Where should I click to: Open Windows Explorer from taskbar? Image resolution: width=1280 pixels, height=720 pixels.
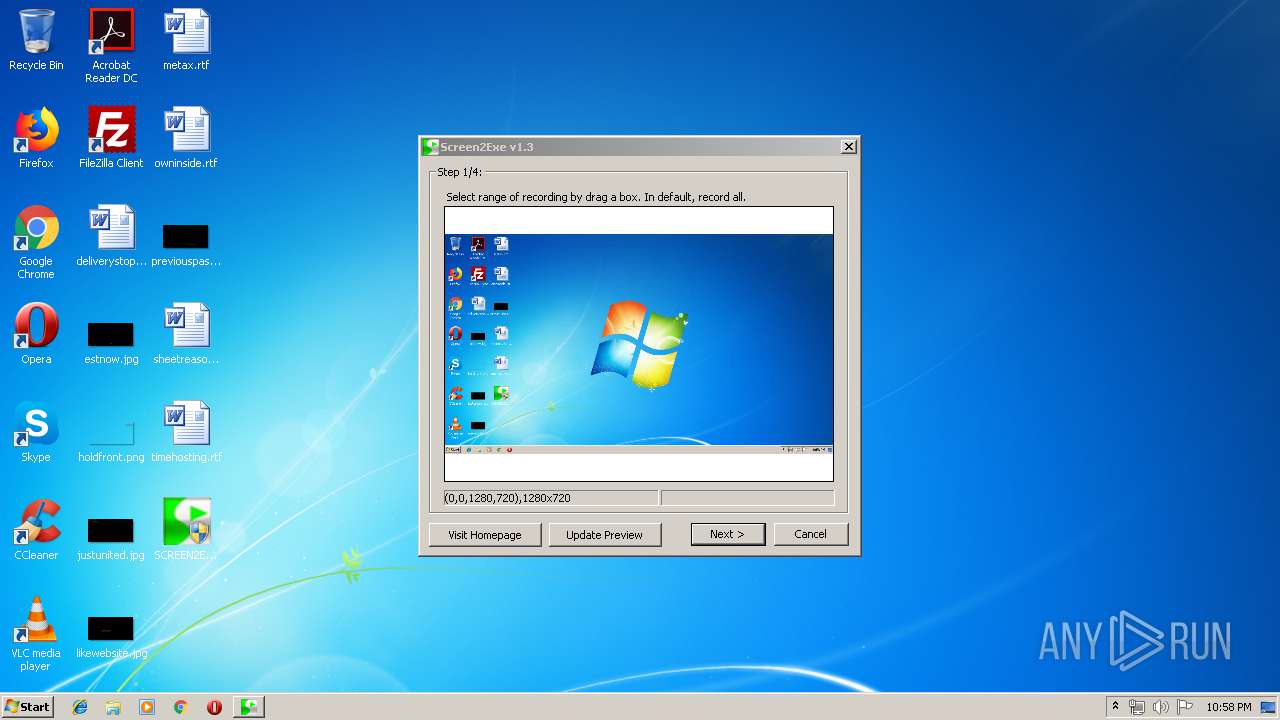113,707
